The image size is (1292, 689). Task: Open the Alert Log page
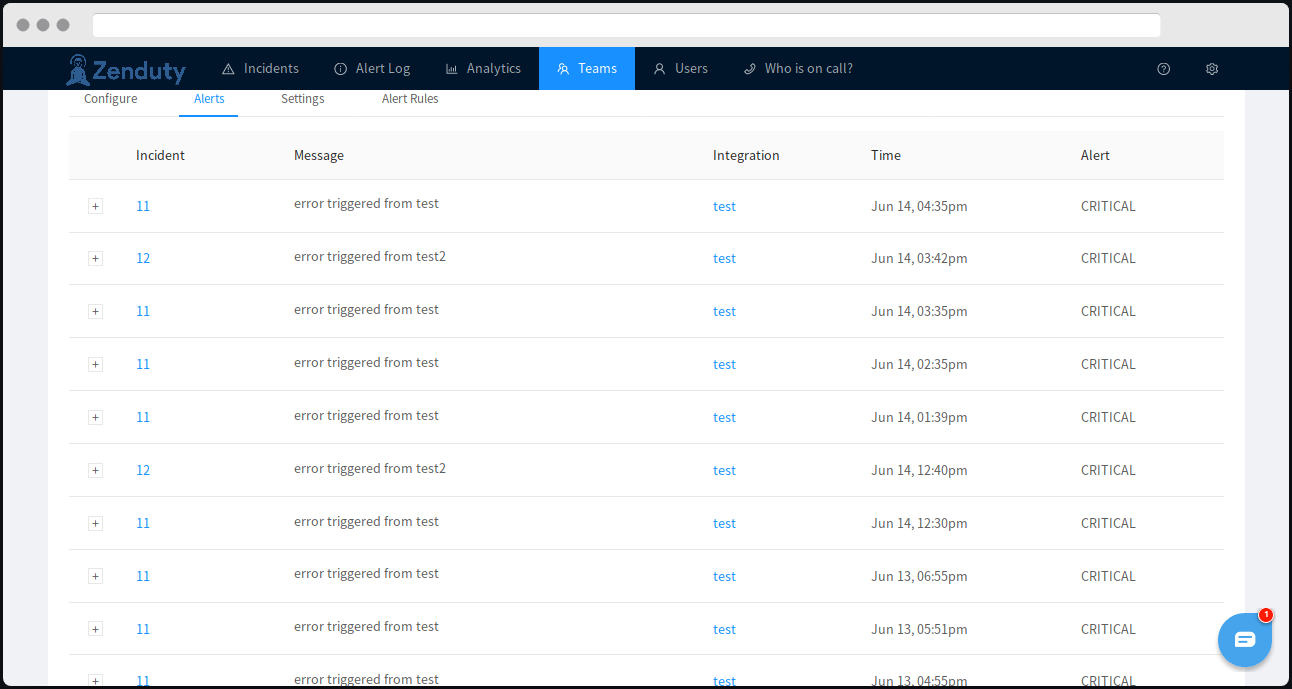coord(372,69)
